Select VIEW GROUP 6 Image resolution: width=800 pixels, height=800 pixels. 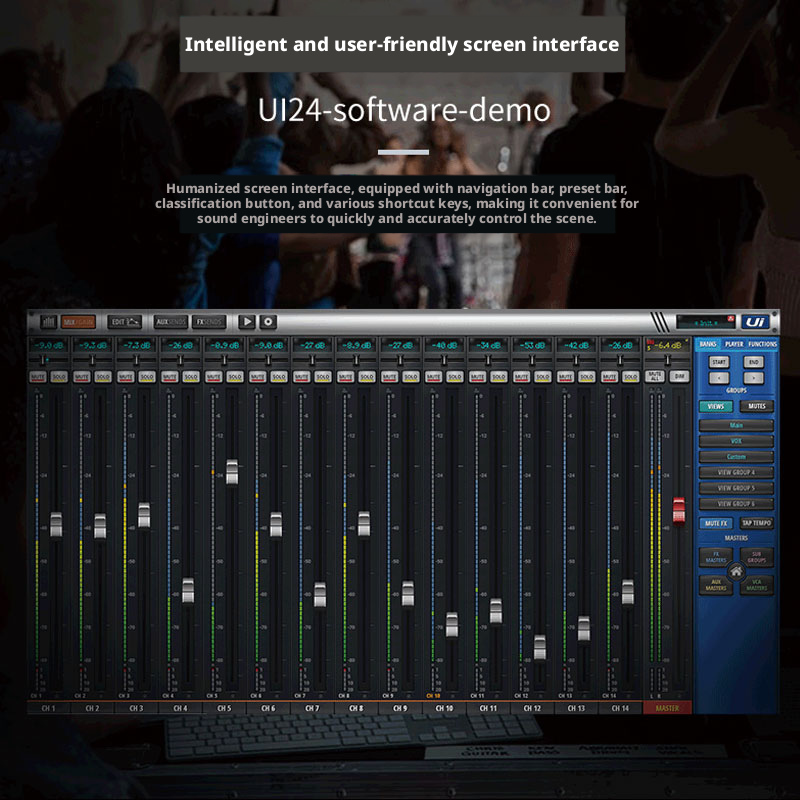736,504
